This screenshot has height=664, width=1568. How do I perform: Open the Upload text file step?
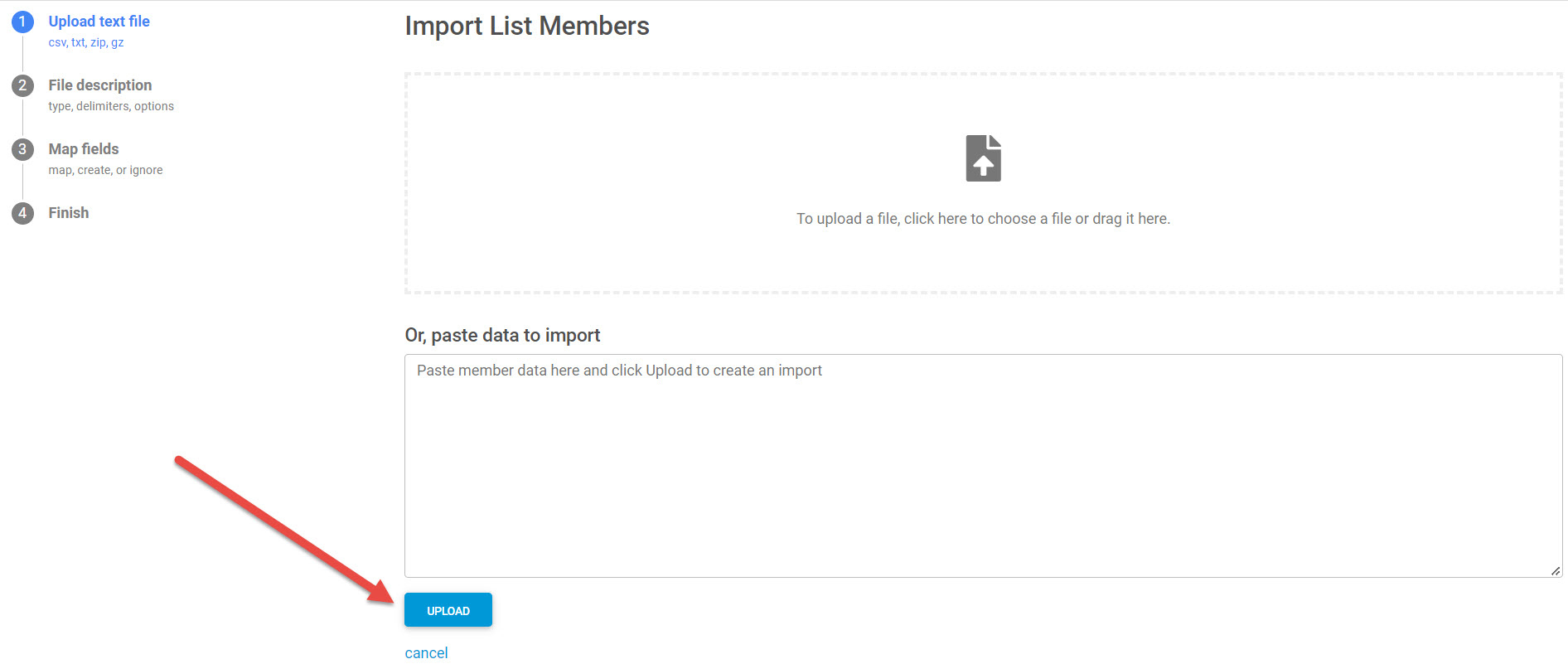[x=99, y=22]
